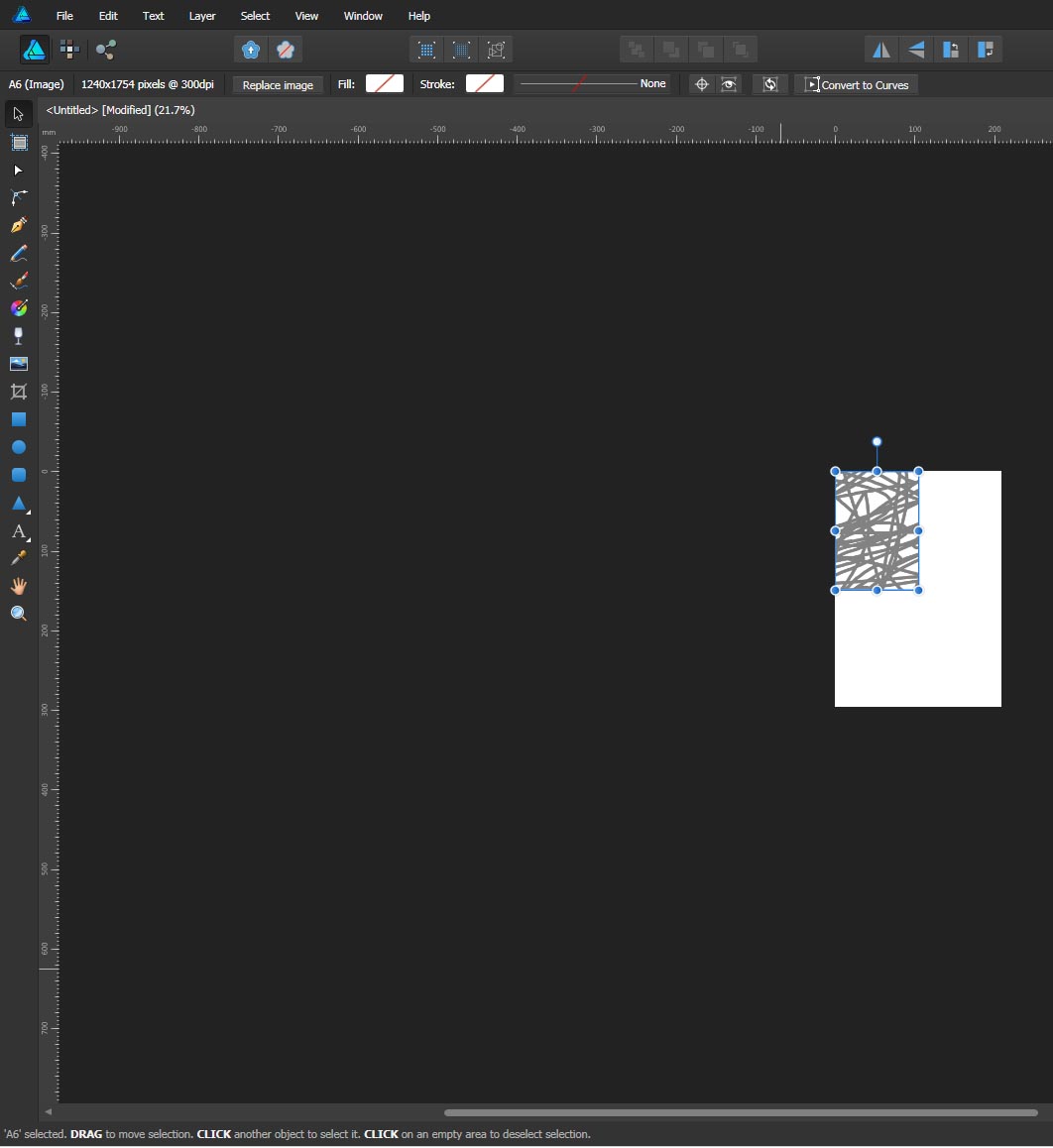Select the Vector Crop tool
The height and width of the screenshot is (1148, 1053).
tap(18, 392)
